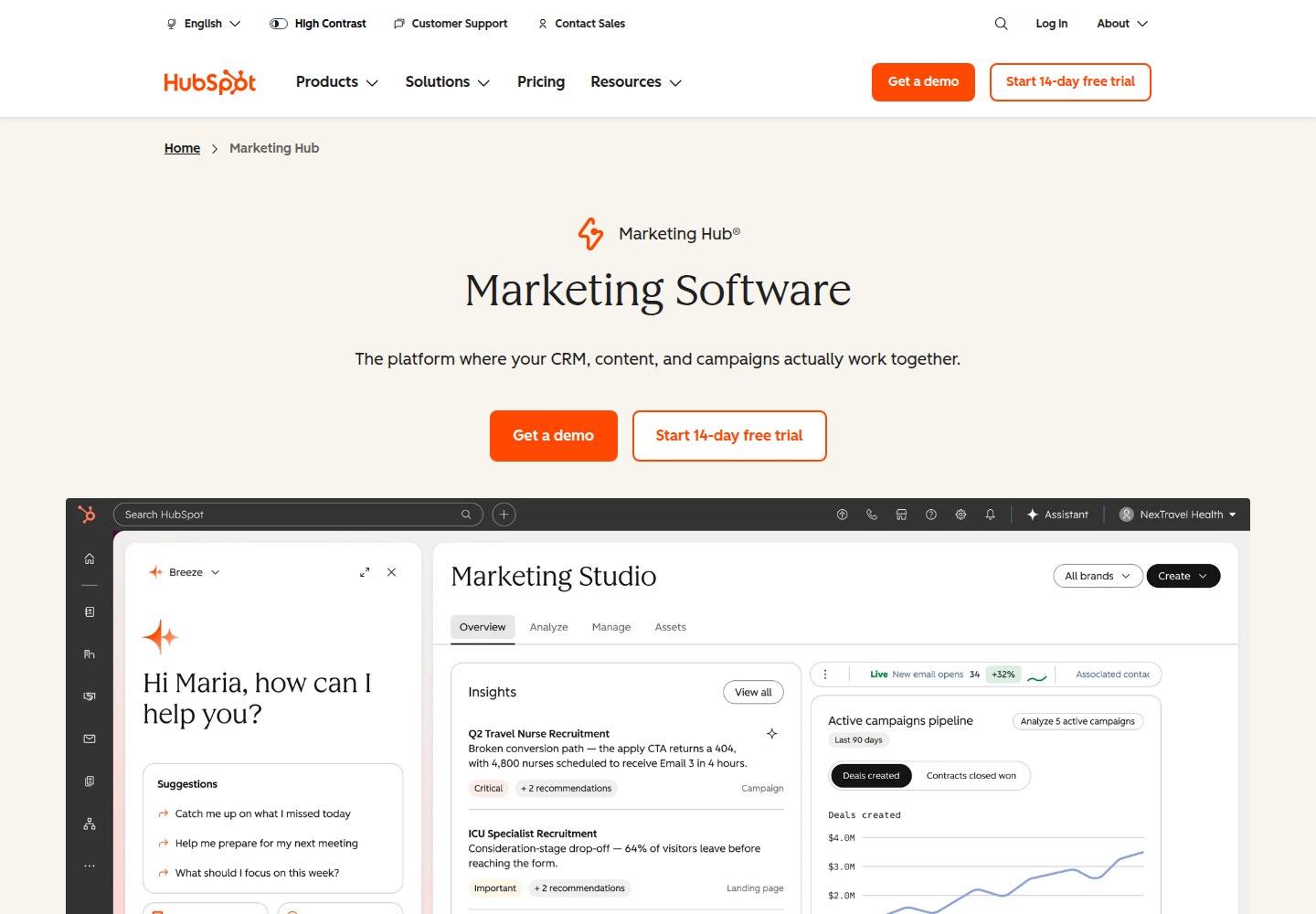Follow the Home breadcrumb link
The height and width of the screenshot is (914, 1316).
182,148
